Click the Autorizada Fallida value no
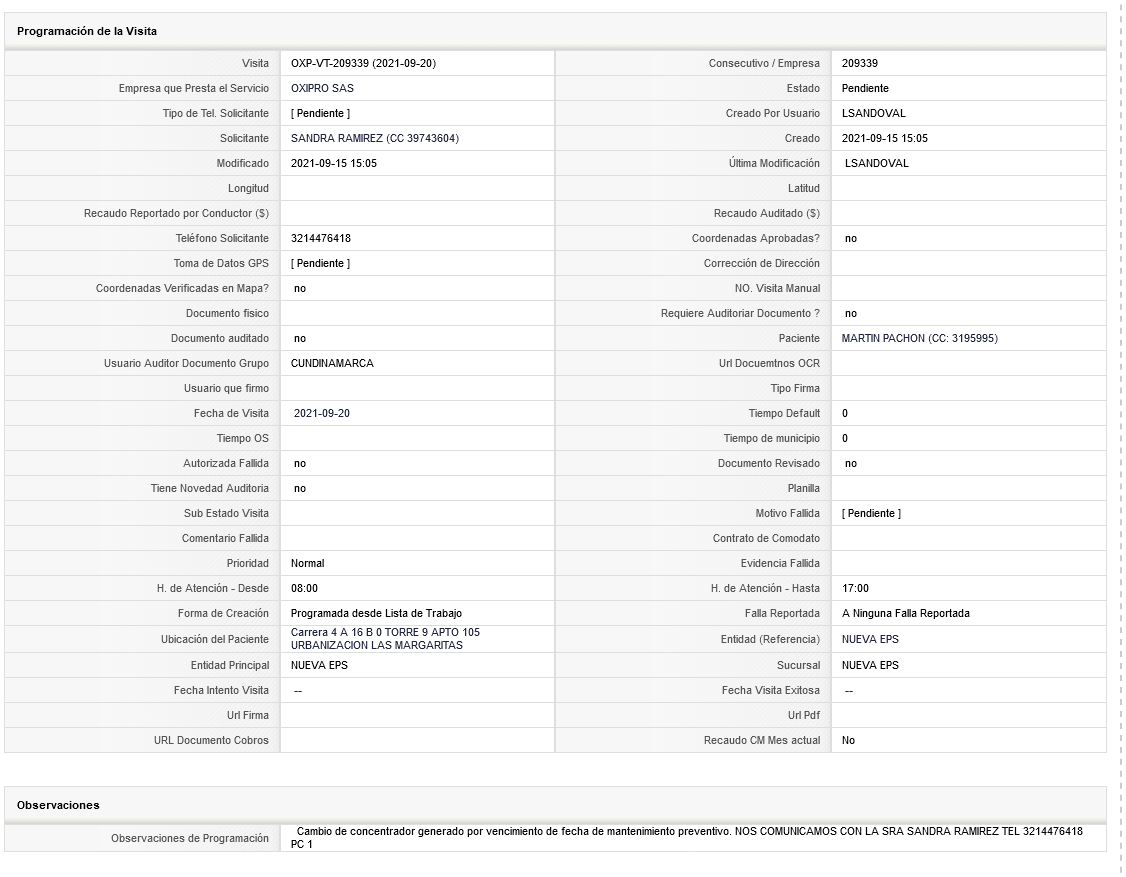The image size is (1126, 877). tap(299, 464)
